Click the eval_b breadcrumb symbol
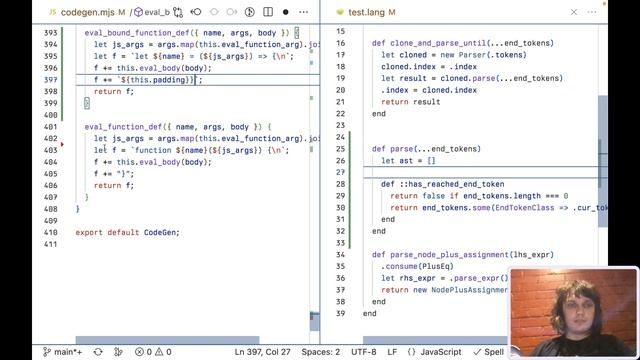The height and width of the screenshot is (360, 640). (152, 12)
